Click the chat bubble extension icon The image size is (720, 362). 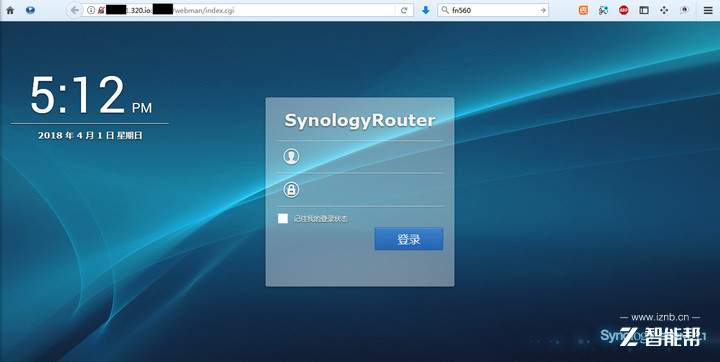(684, 10)
